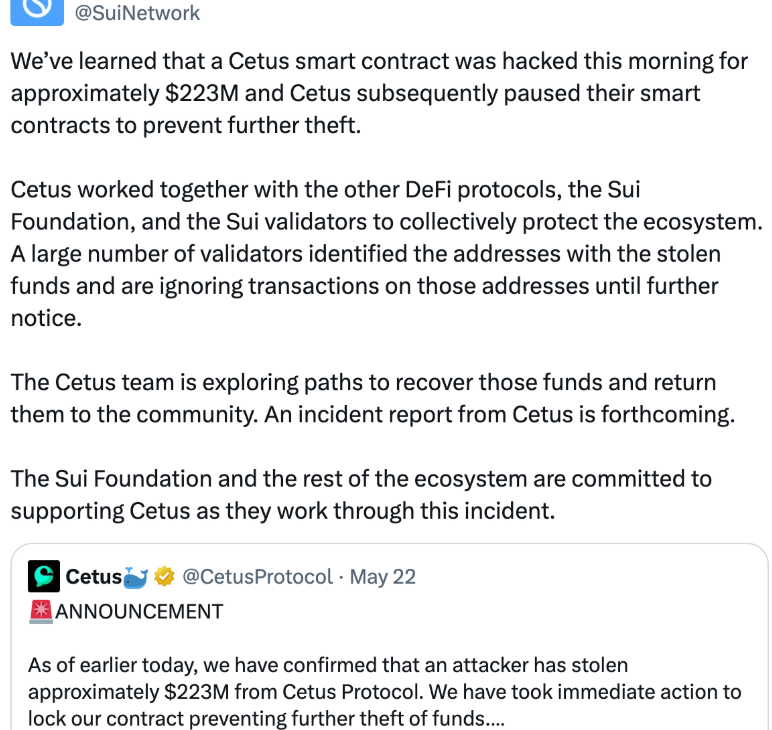Click the whale emoji beside Cetus name

(x=135, y=577)
